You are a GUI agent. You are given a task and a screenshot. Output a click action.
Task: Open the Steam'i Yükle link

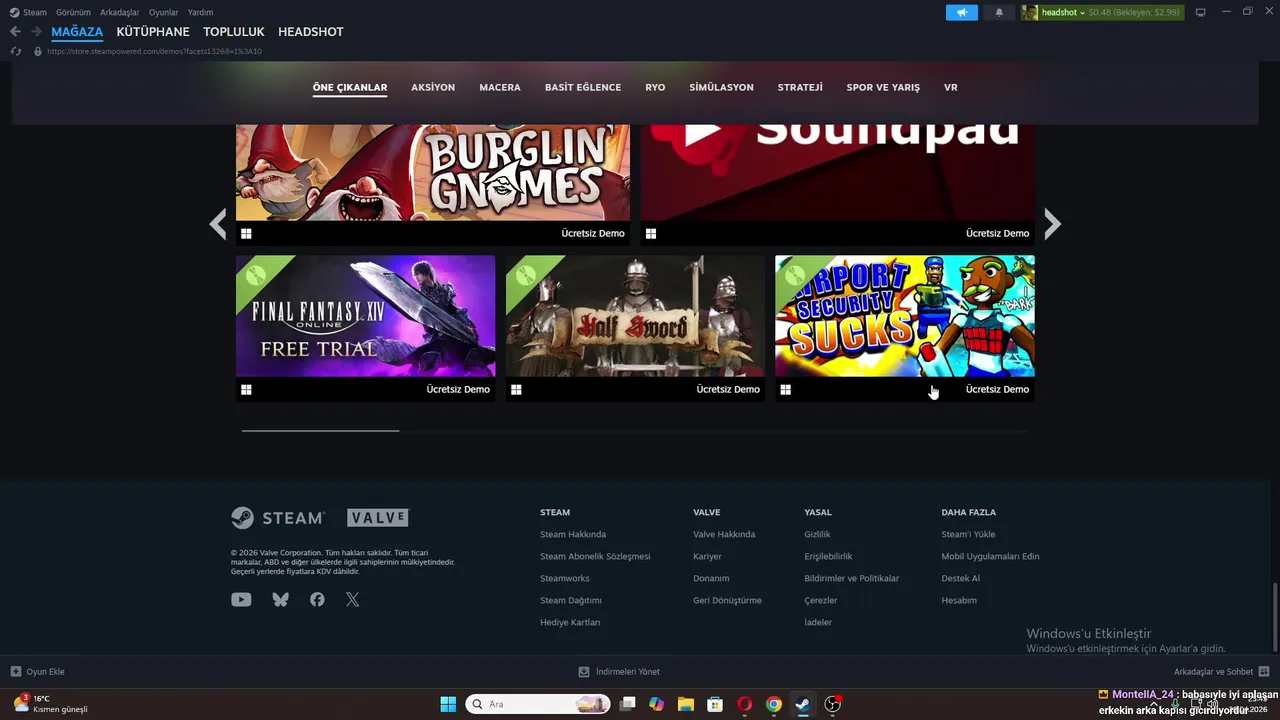pos(968,534)
